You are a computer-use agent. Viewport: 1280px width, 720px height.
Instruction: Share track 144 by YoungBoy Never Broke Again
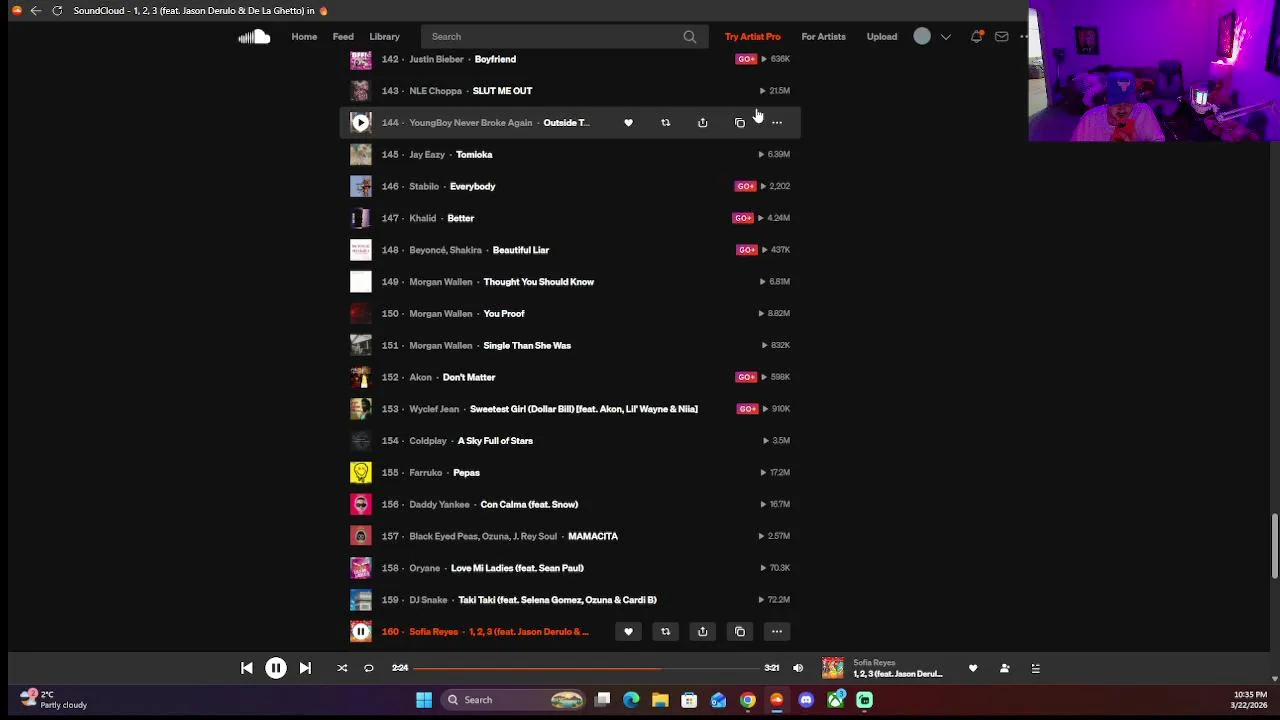point(702,123)
